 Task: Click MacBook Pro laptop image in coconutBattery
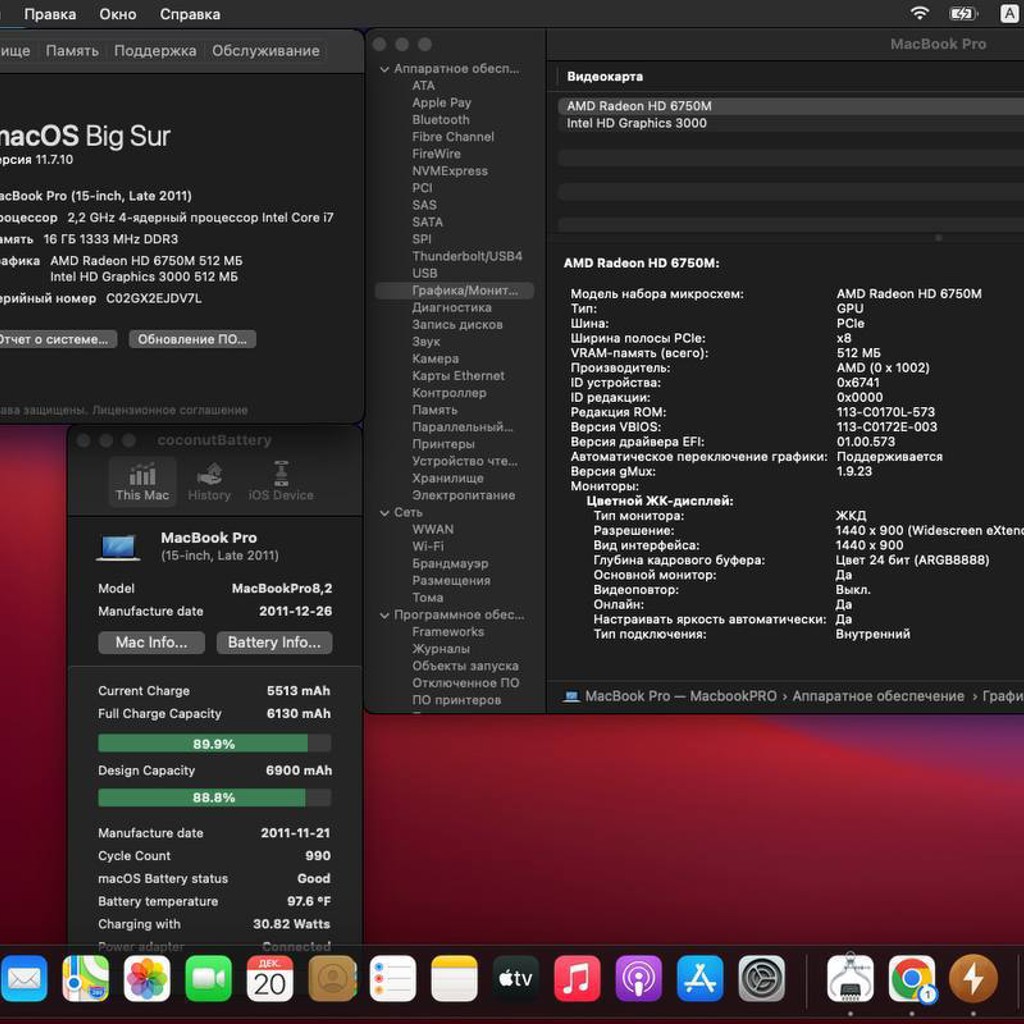pos(118,547)
